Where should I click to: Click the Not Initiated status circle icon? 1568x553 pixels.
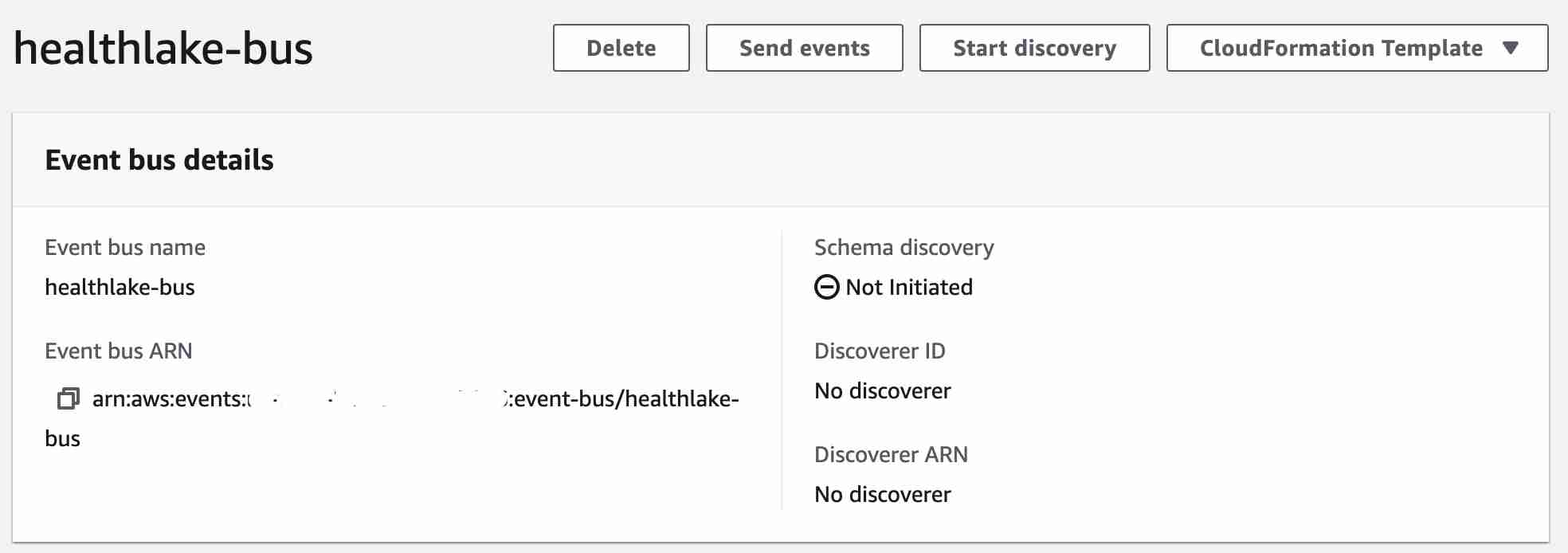click(x=826, y=287)
